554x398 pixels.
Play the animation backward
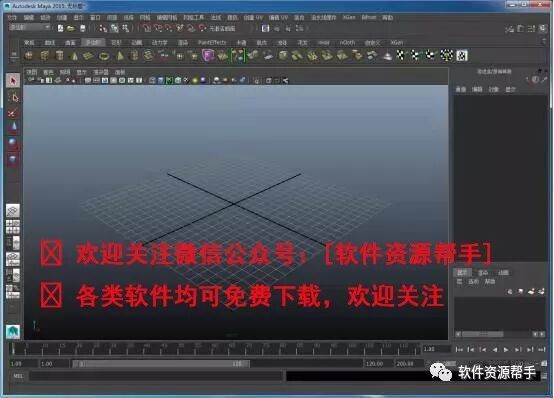click(x=495, y=350)
